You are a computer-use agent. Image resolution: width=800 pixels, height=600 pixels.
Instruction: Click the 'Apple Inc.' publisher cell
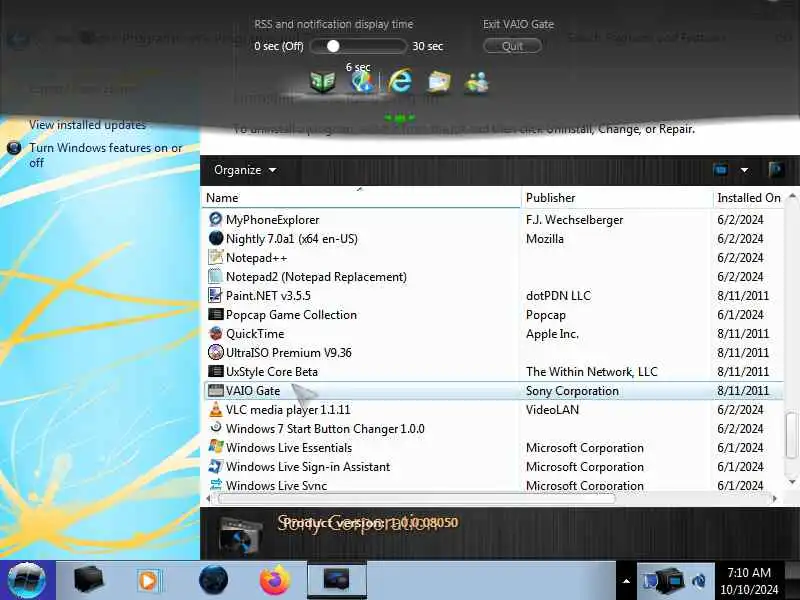(x=552, y=334)
